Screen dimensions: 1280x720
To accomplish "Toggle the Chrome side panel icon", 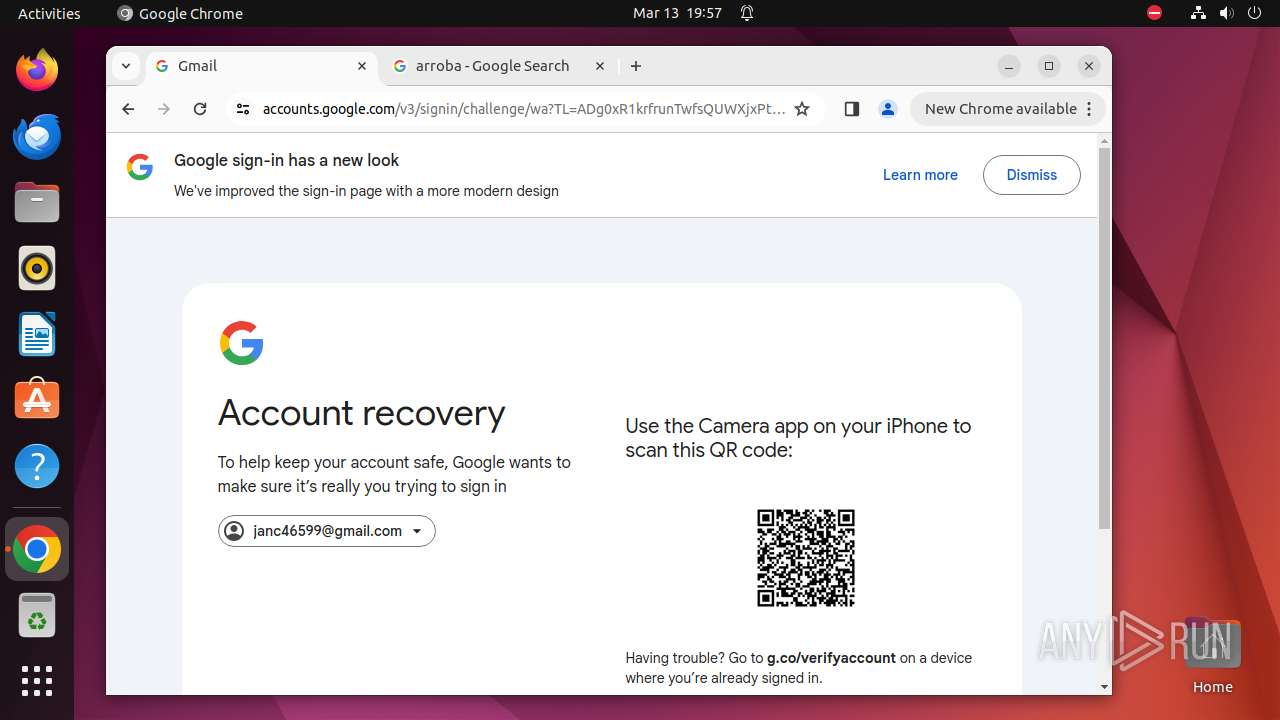I will coord(851,109).
